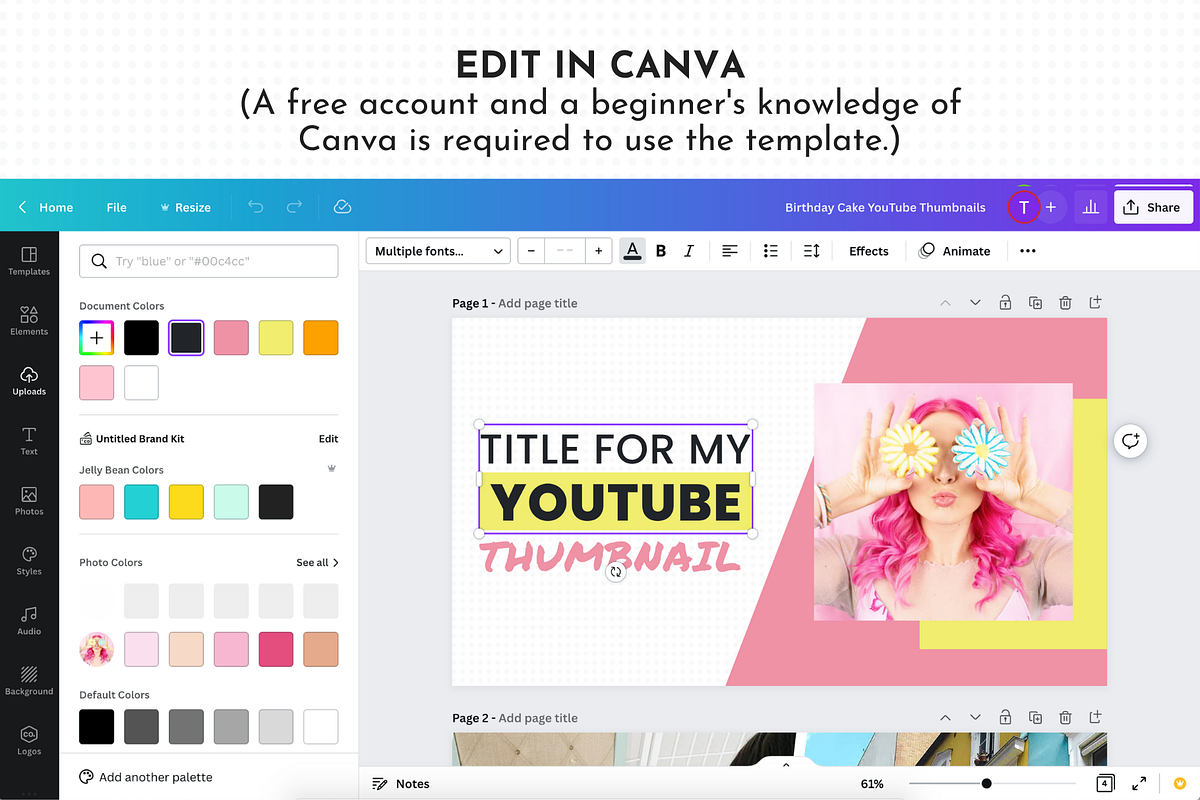Viewport: 1200px width, 800px height.
Task: Click Add page title for Page 2
Action: point(538,718)
